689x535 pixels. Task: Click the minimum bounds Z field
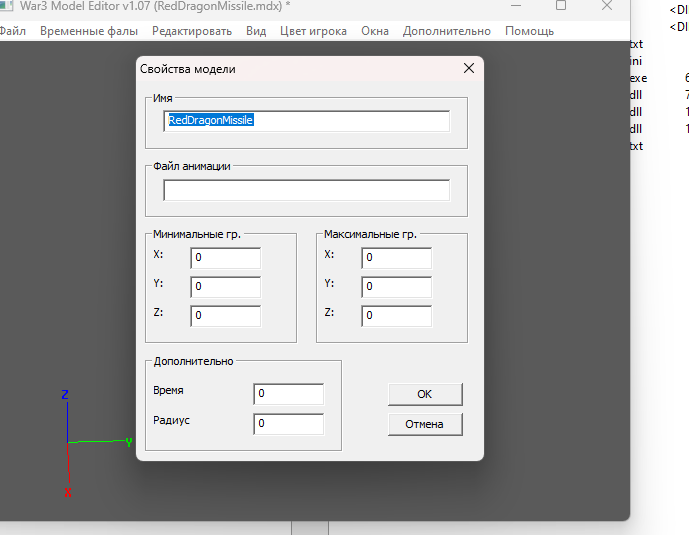point(225,316)
